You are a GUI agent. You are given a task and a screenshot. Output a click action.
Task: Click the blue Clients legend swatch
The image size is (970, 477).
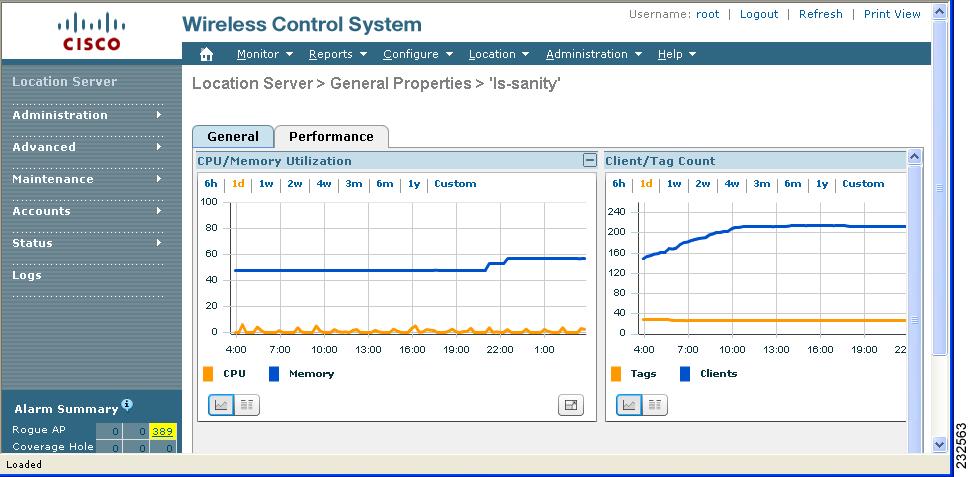(685, 374)
